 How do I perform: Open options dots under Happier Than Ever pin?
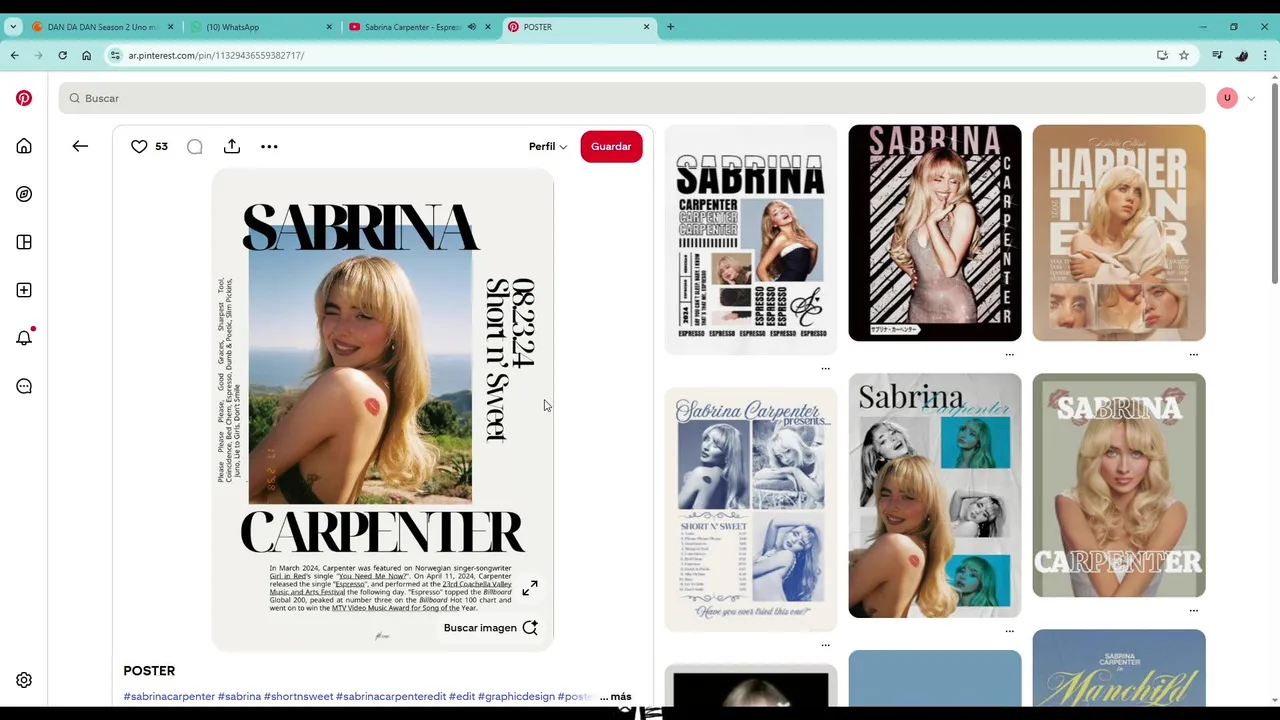click(1193, 354)
